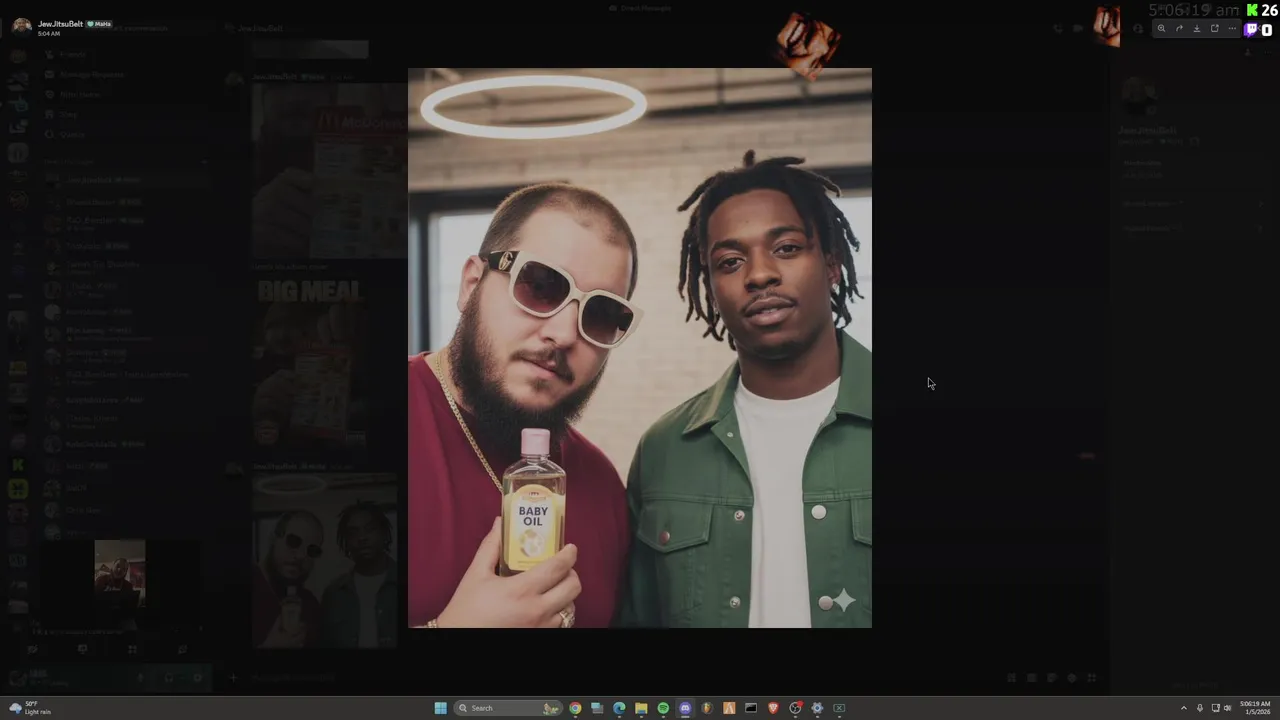Zoom in using the magnifier icon
The height and width of the screenshot is (720, 1280).
[1161, 28]
